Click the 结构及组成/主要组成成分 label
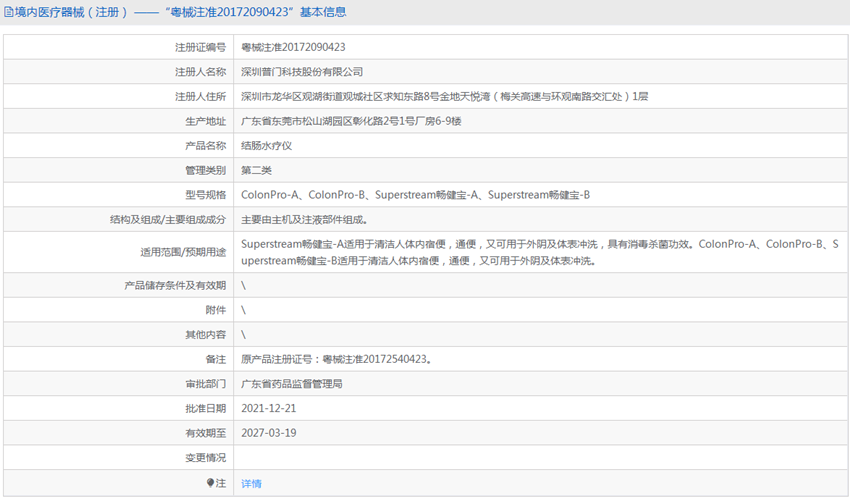 168,219
